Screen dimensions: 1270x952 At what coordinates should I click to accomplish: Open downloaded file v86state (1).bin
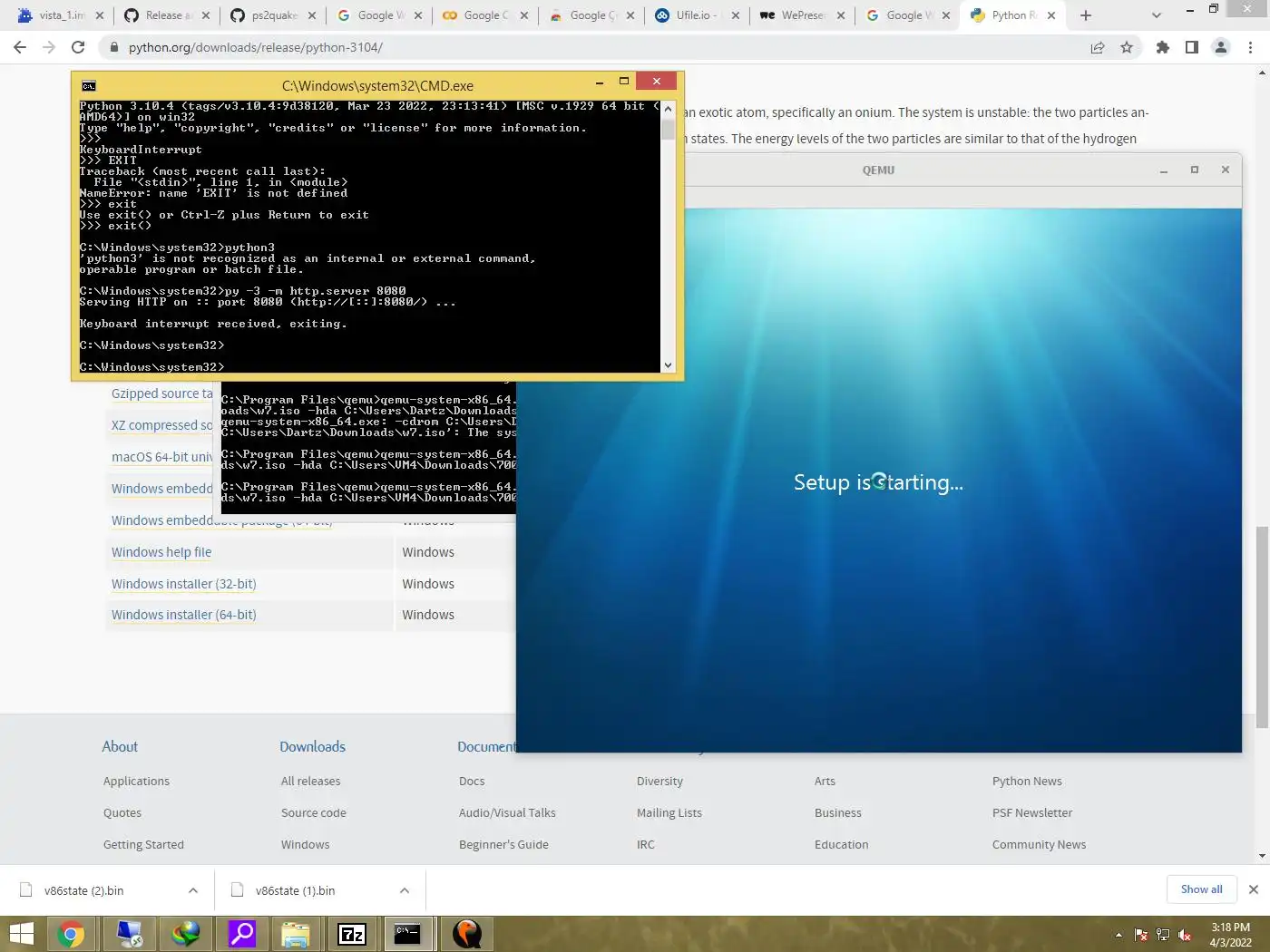click(x=295, y=890)
